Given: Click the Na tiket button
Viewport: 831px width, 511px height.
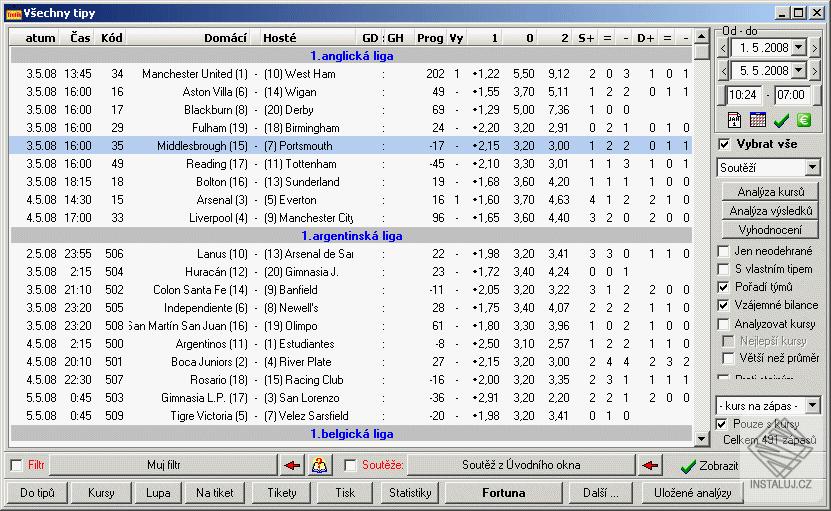Looking at the screenshot, I should [x=215, y=493].
